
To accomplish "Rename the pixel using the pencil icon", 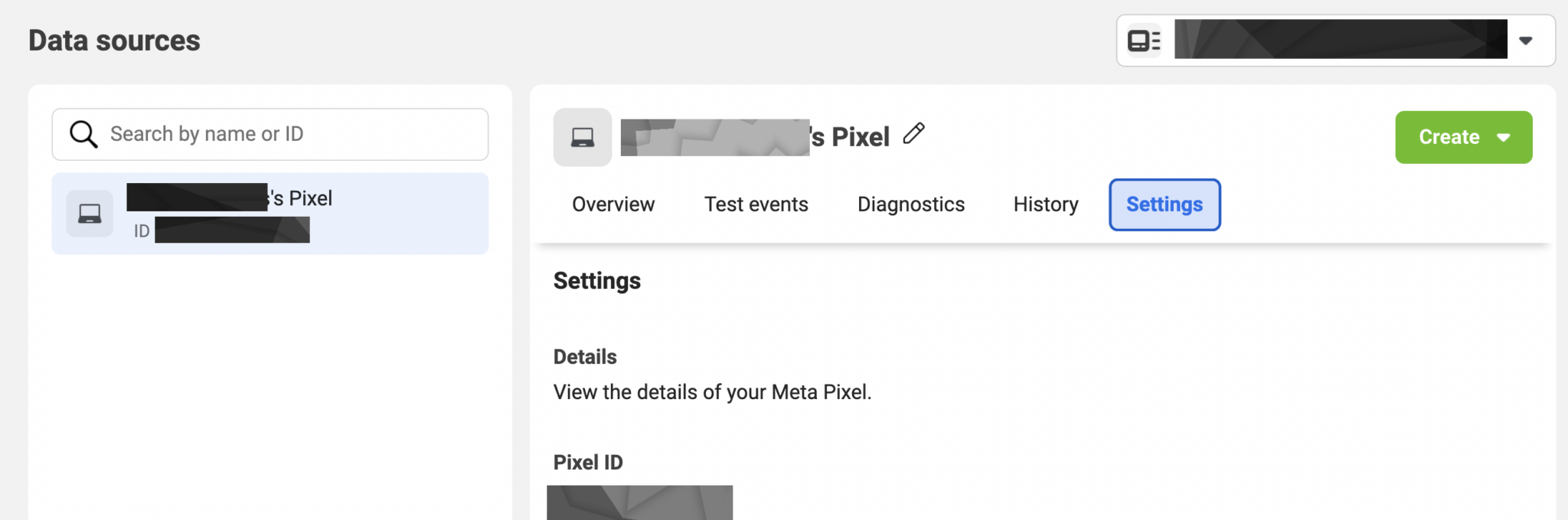I will (914, 134).
